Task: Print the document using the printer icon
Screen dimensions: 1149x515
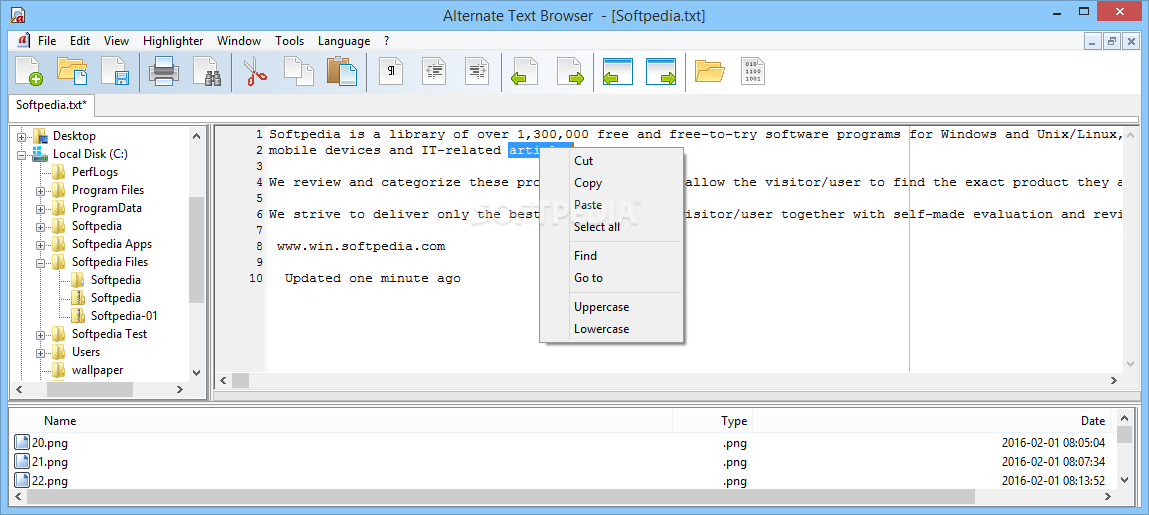Action: coord(163,72)
